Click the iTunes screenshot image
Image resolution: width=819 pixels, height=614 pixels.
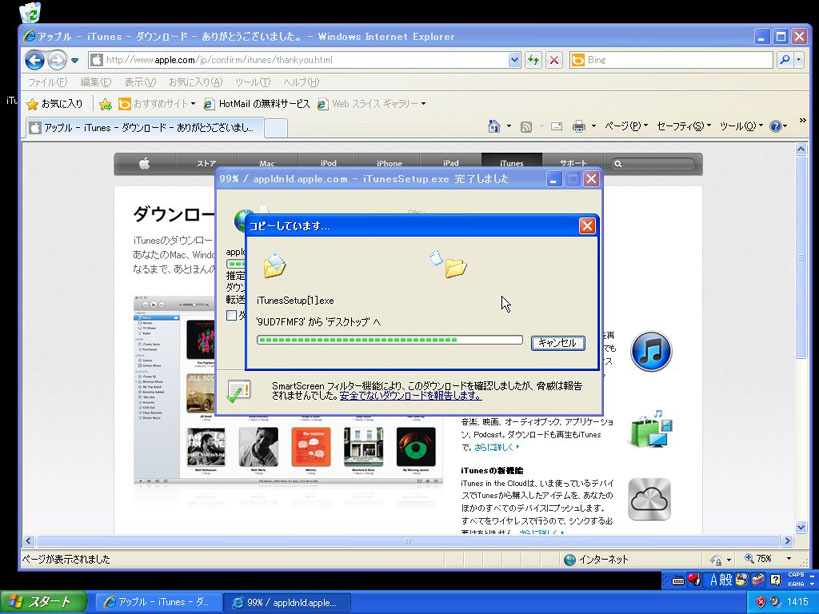(x=288, y=389)
